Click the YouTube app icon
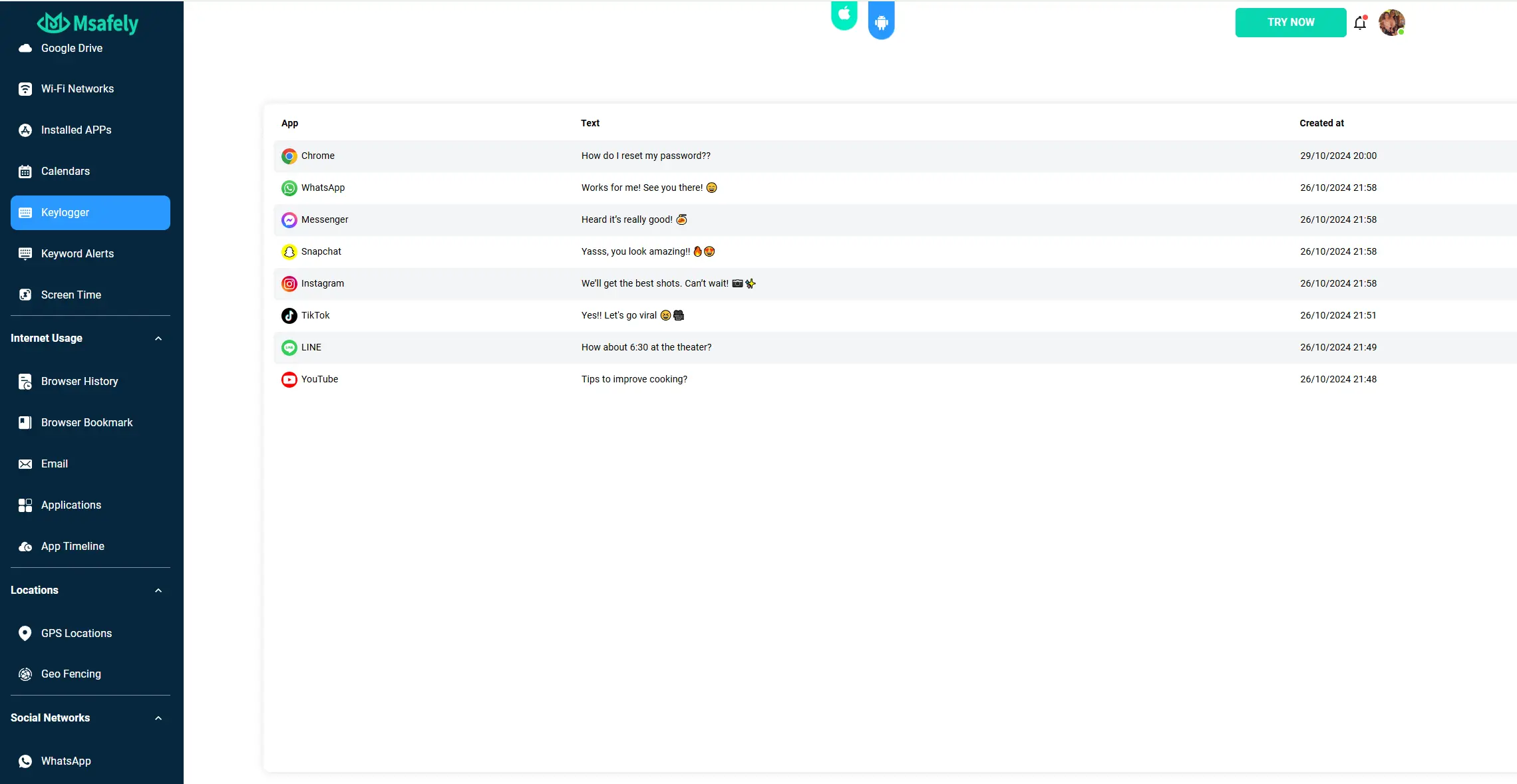 pyautogui.click(x=289, y=380)
